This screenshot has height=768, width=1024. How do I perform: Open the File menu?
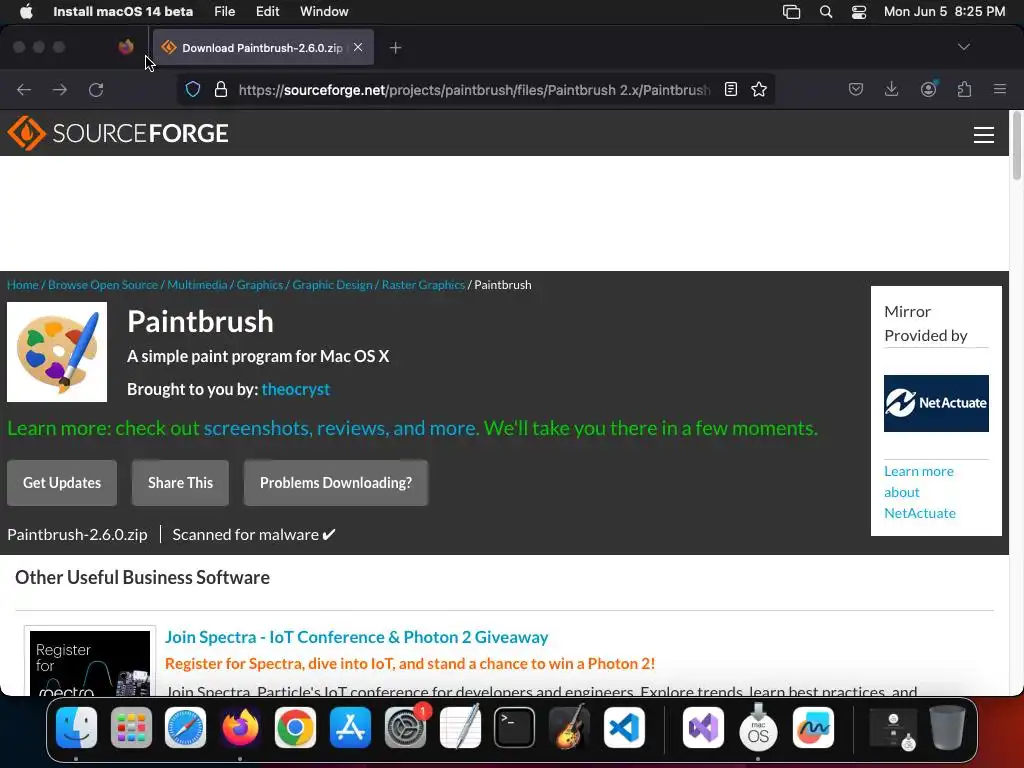[x=225, y=12]
